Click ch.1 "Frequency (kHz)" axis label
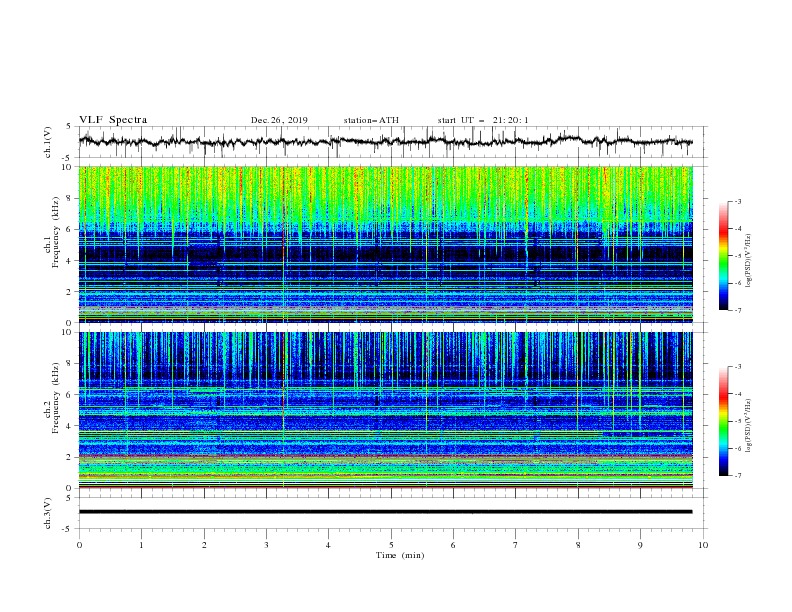792x612 pixels. click(56, 233)
